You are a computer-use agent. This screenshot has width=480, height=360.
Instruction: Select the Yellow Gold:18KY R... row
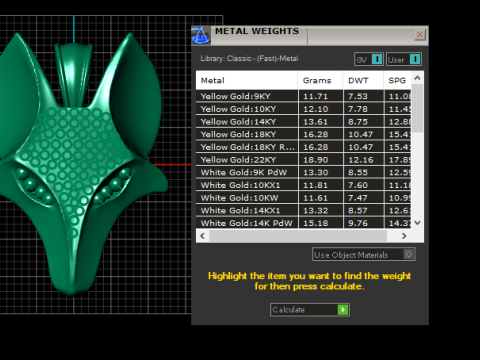(x=303, y=147)
